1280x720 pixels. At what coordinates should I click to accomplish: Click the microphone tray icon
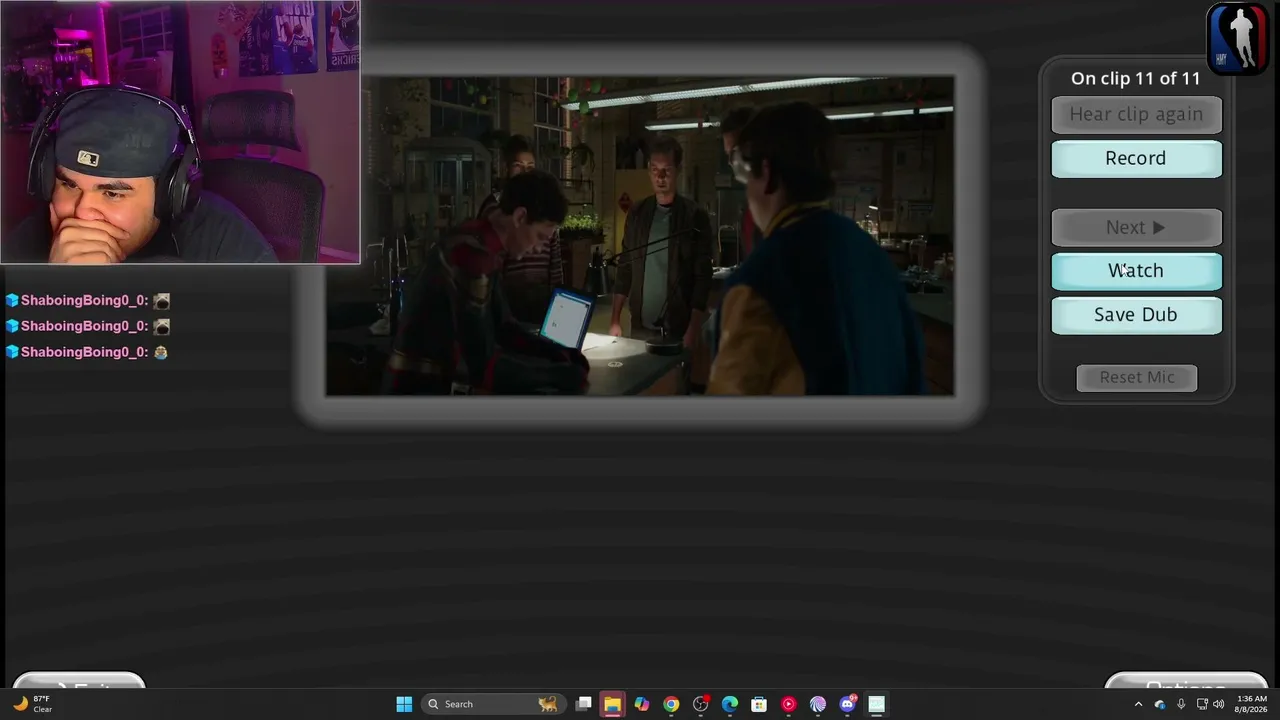(x=1181, y=704)
